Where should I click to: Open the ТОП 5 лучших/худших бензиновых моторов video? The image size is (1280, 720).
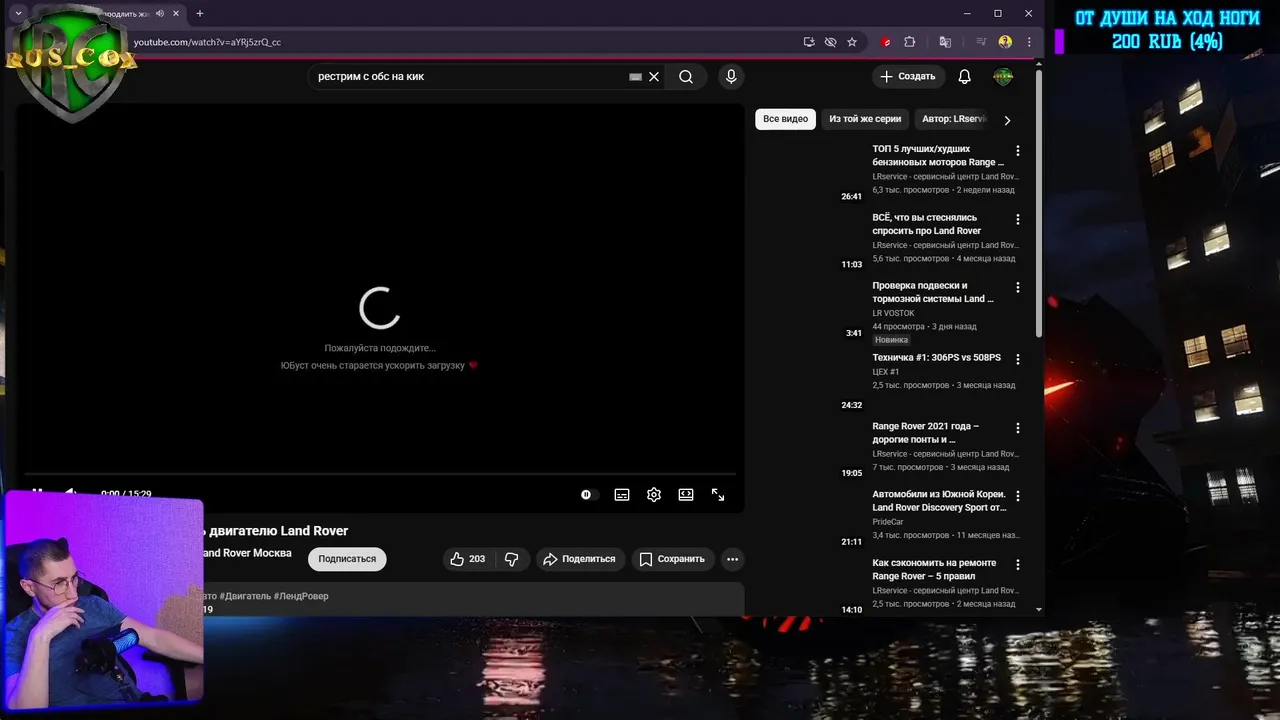click(x=938, y=155)
